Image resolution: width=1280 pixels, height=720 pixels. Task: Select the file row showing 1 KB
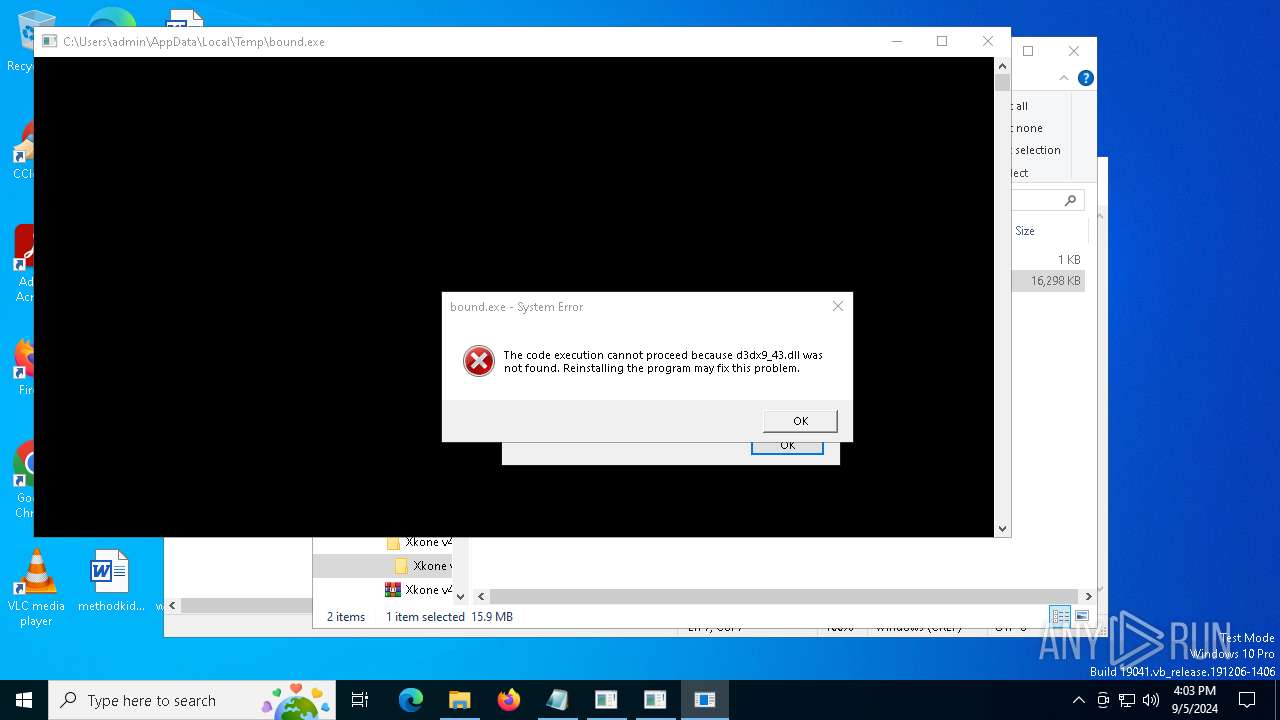pyautogui.click(x=1048, y=259)
